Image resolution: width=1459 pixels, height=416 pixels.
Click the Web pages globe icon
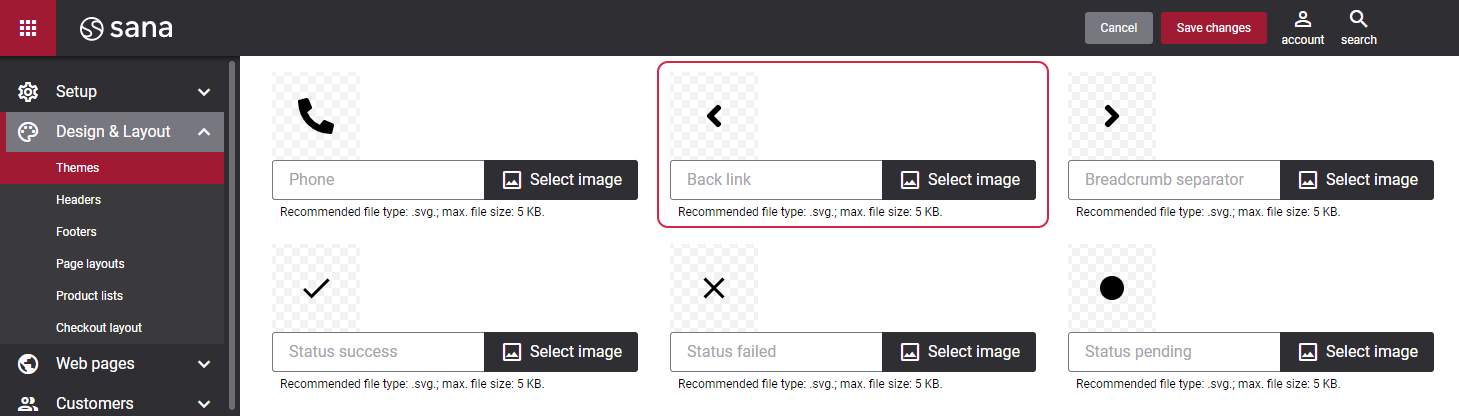(x=28, y=364)
